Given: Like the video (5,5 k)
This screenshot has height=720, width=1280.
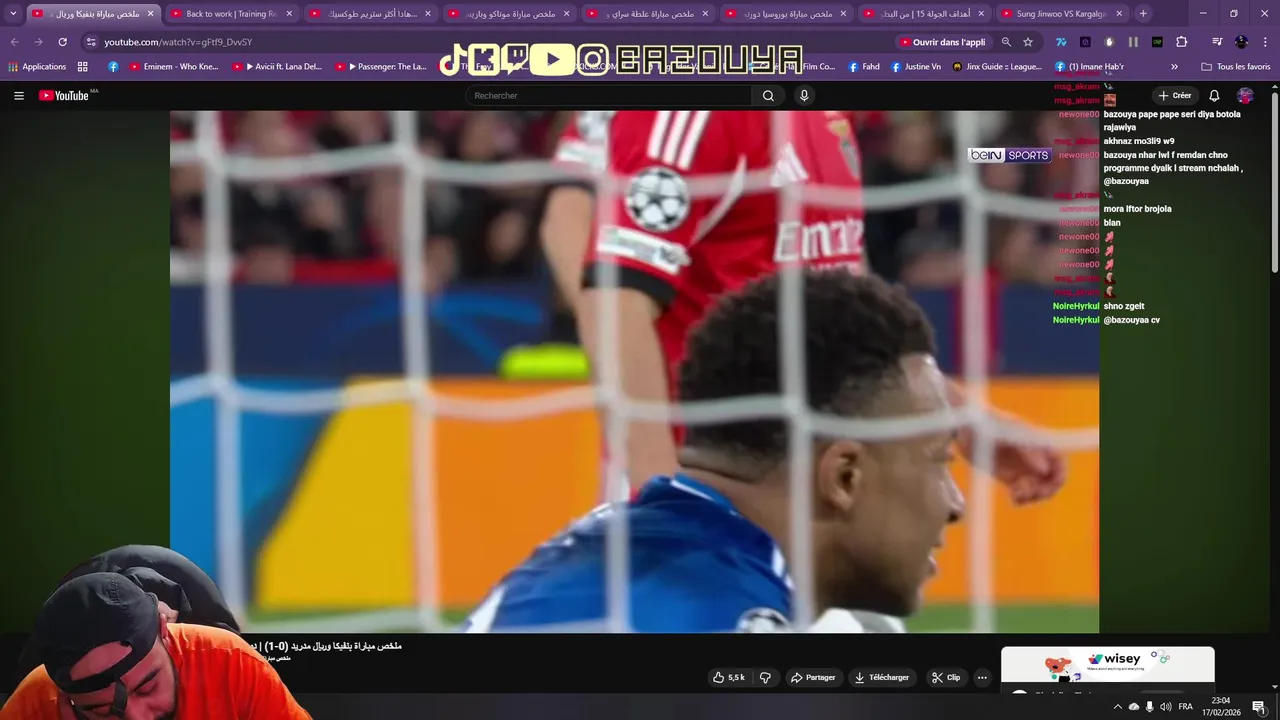Looking at the screenshot, I should pyautogui.click(x=729, y=677).
